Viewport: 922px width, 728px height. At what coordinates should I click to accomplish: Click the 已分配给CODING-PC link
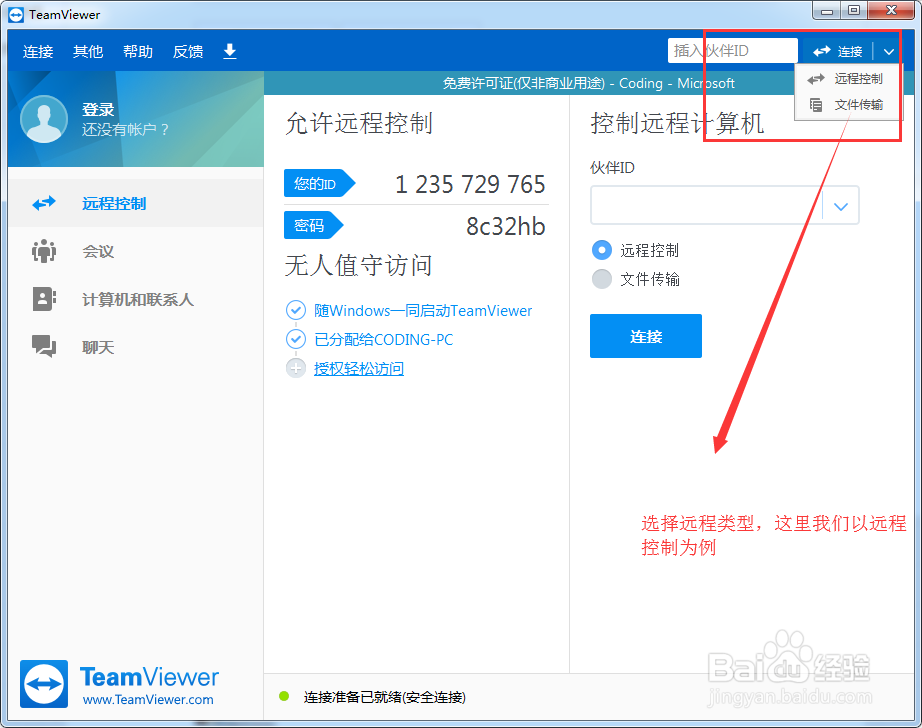383,339
